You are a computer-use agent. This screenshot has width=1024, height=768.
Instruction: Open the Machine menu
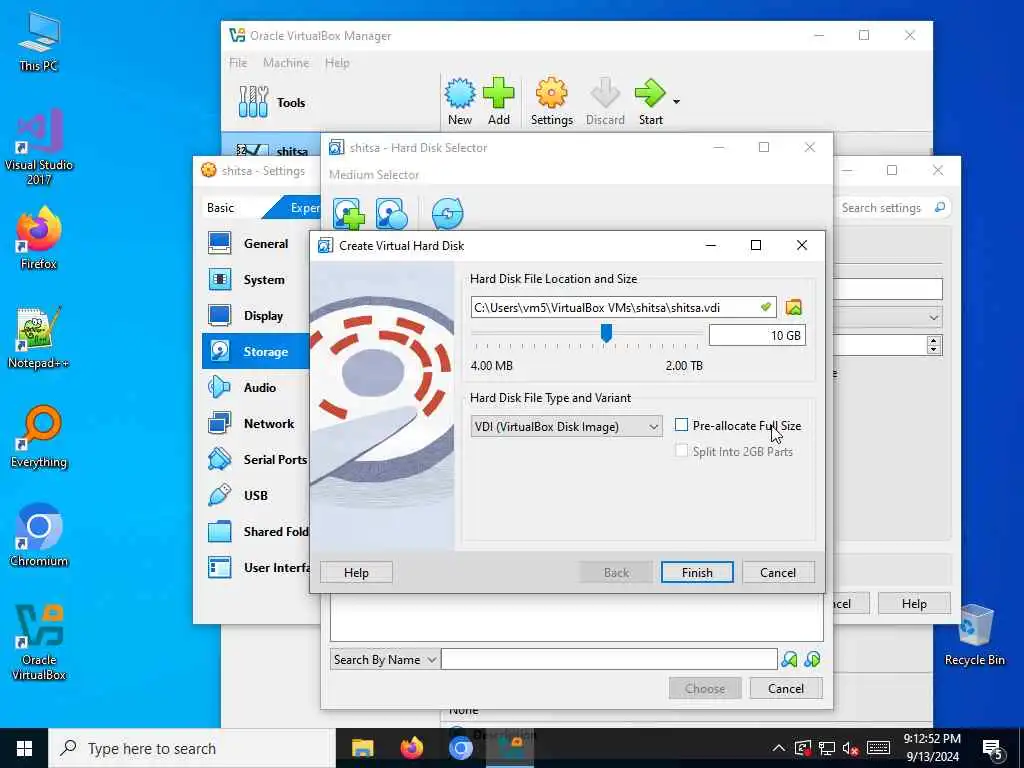286,63
